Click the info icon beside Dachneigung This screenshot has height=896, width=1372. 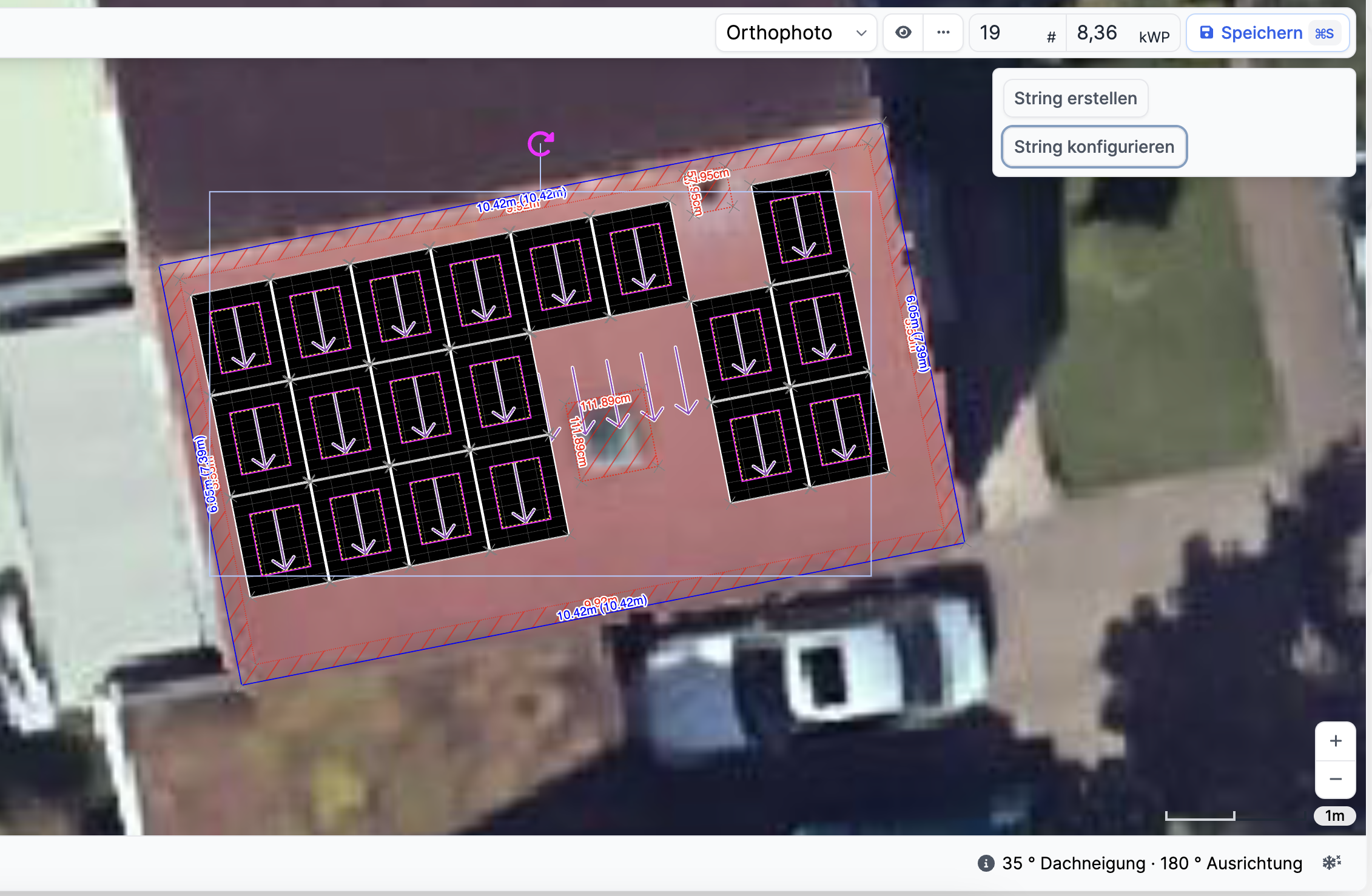(986, 863)
